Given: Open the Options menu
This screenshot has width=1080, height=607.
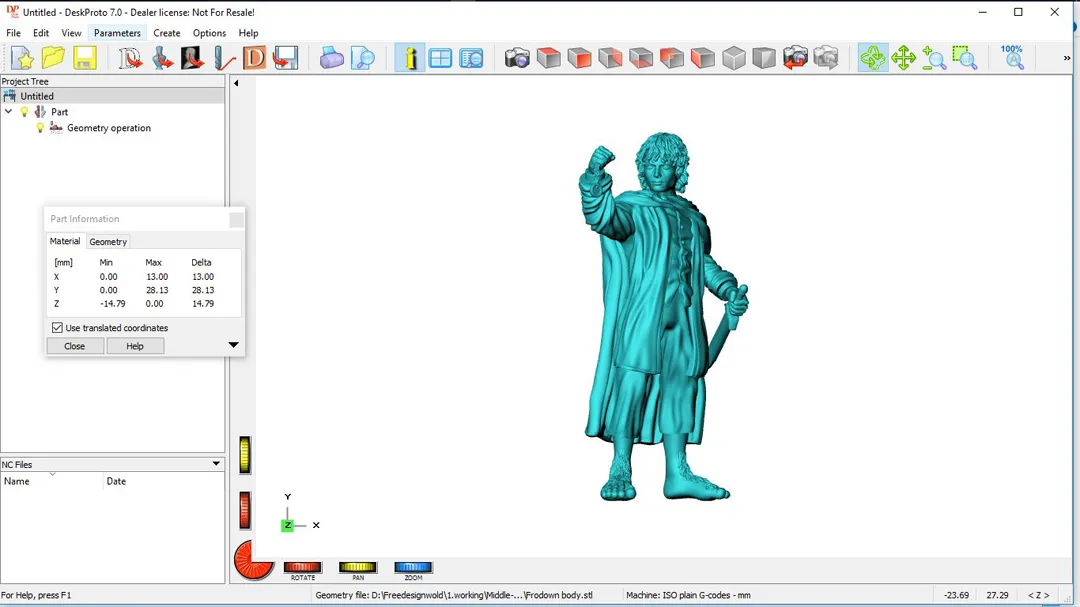Looking at the screenshot, I should coord(209,33).
